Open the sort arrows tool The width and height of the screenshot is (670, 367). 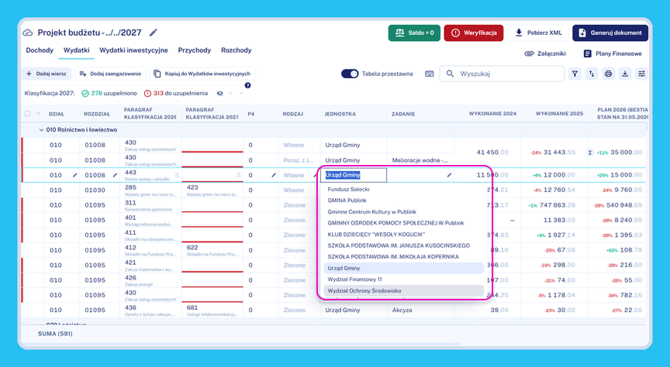591,74
